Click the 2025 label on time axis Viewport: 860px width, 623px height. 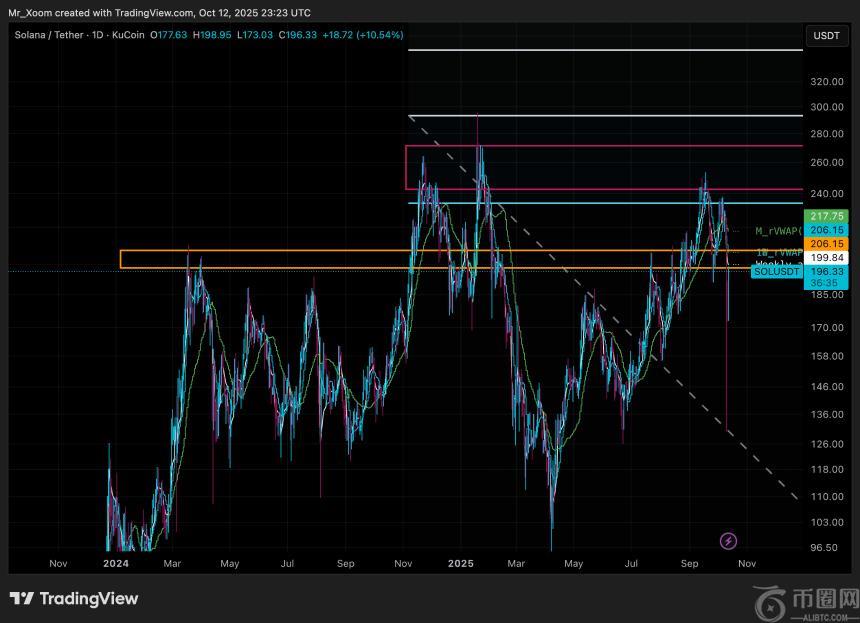(x=459, y=564)
